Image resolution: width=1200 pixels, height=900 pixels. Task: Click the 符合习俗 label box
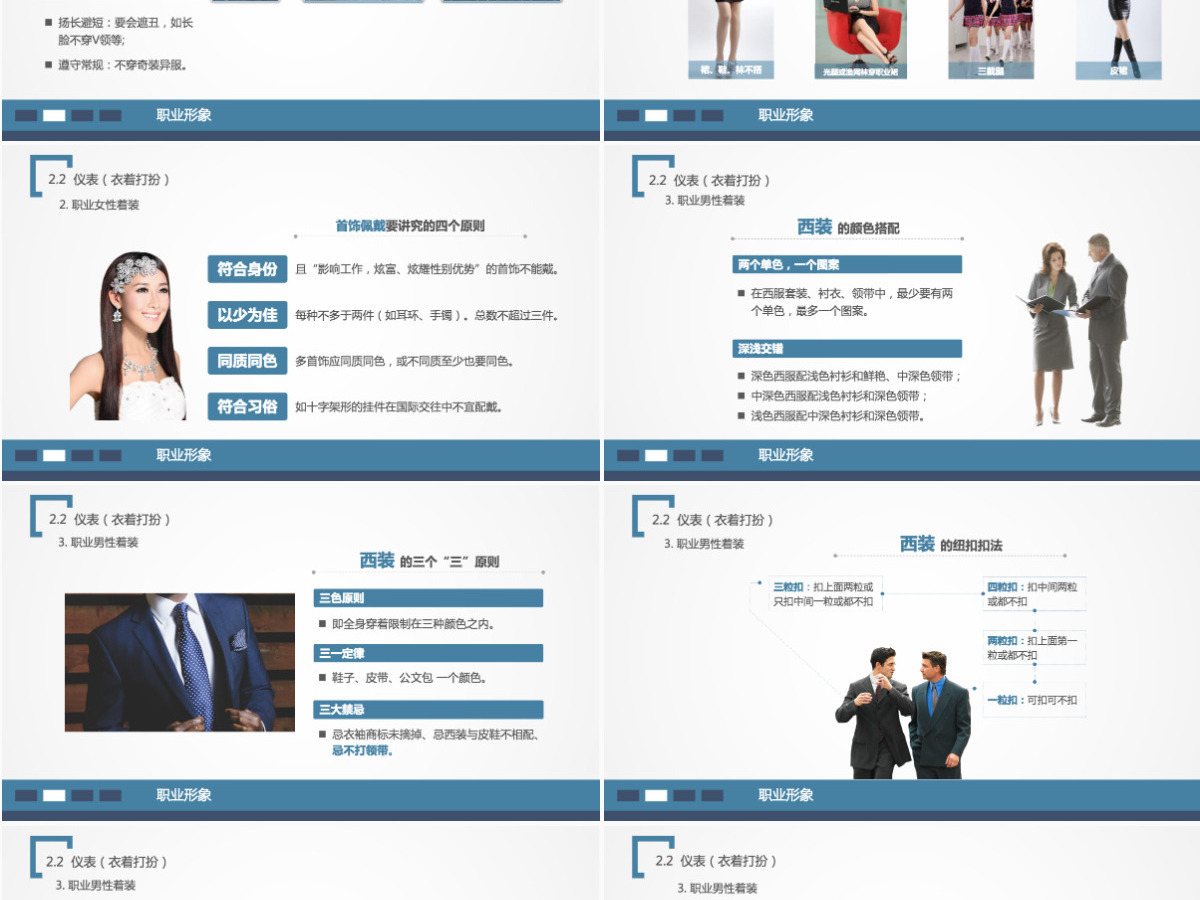point(248,407)
